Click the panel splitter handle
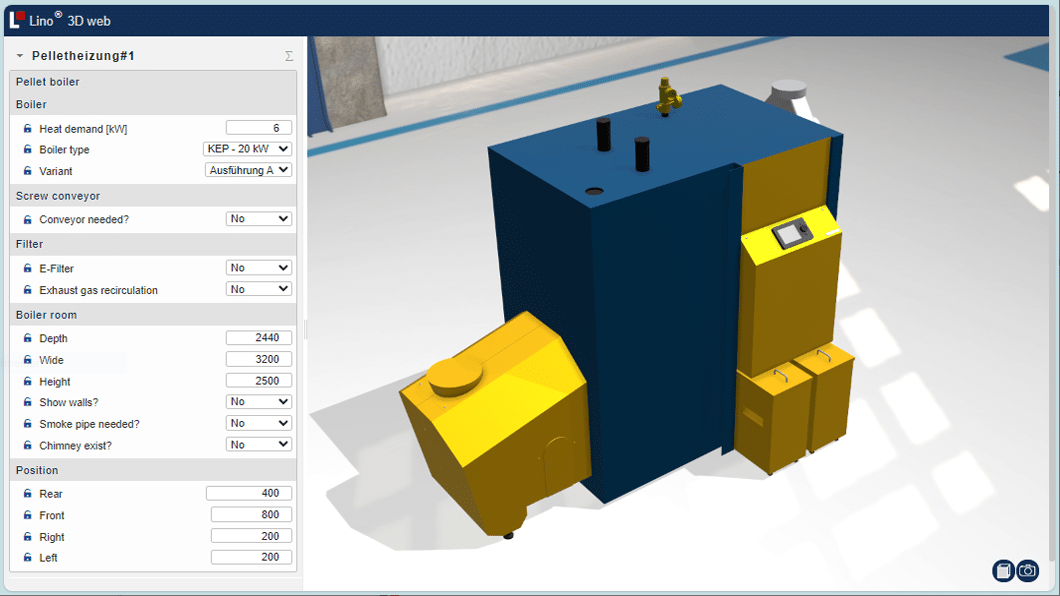 tap(306, 329)
